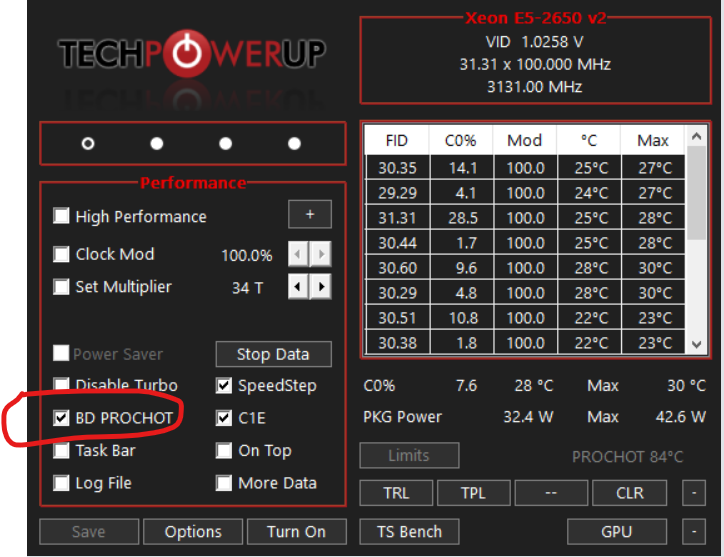The width and height of the screenshot is (724, 557).
Task: Click the Stop Data button
Action: (273, 354)
